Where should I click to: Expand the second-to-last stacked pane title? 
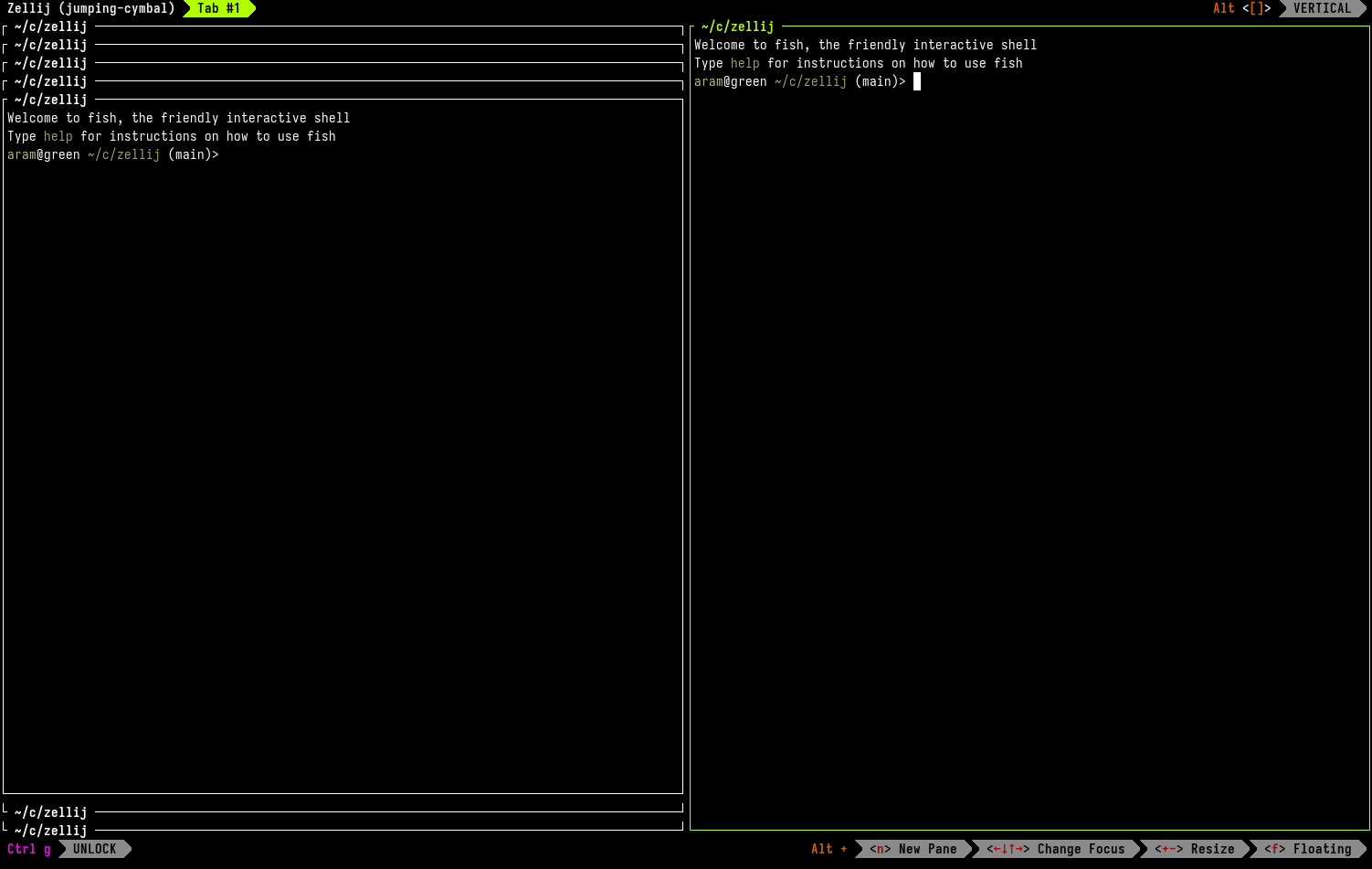pyautogui.click(x=51, y=812)
